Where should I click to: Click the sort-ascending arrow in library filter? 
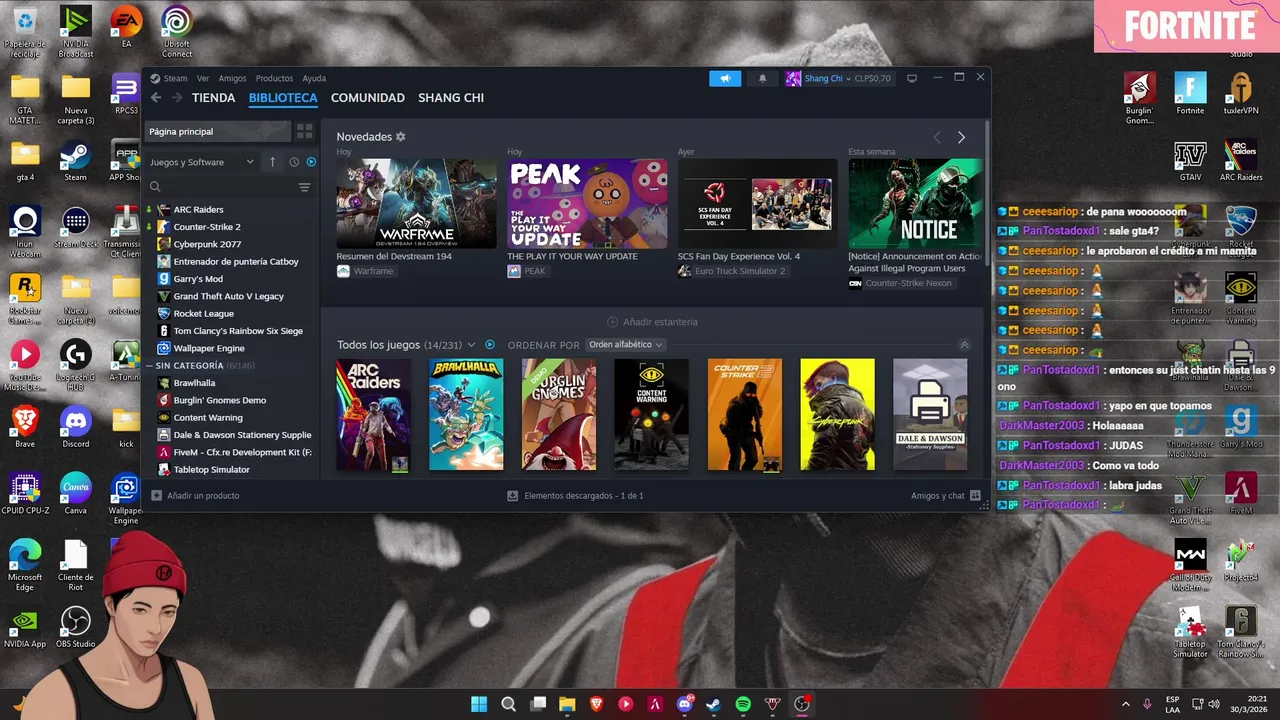click(x=272, y=162)
